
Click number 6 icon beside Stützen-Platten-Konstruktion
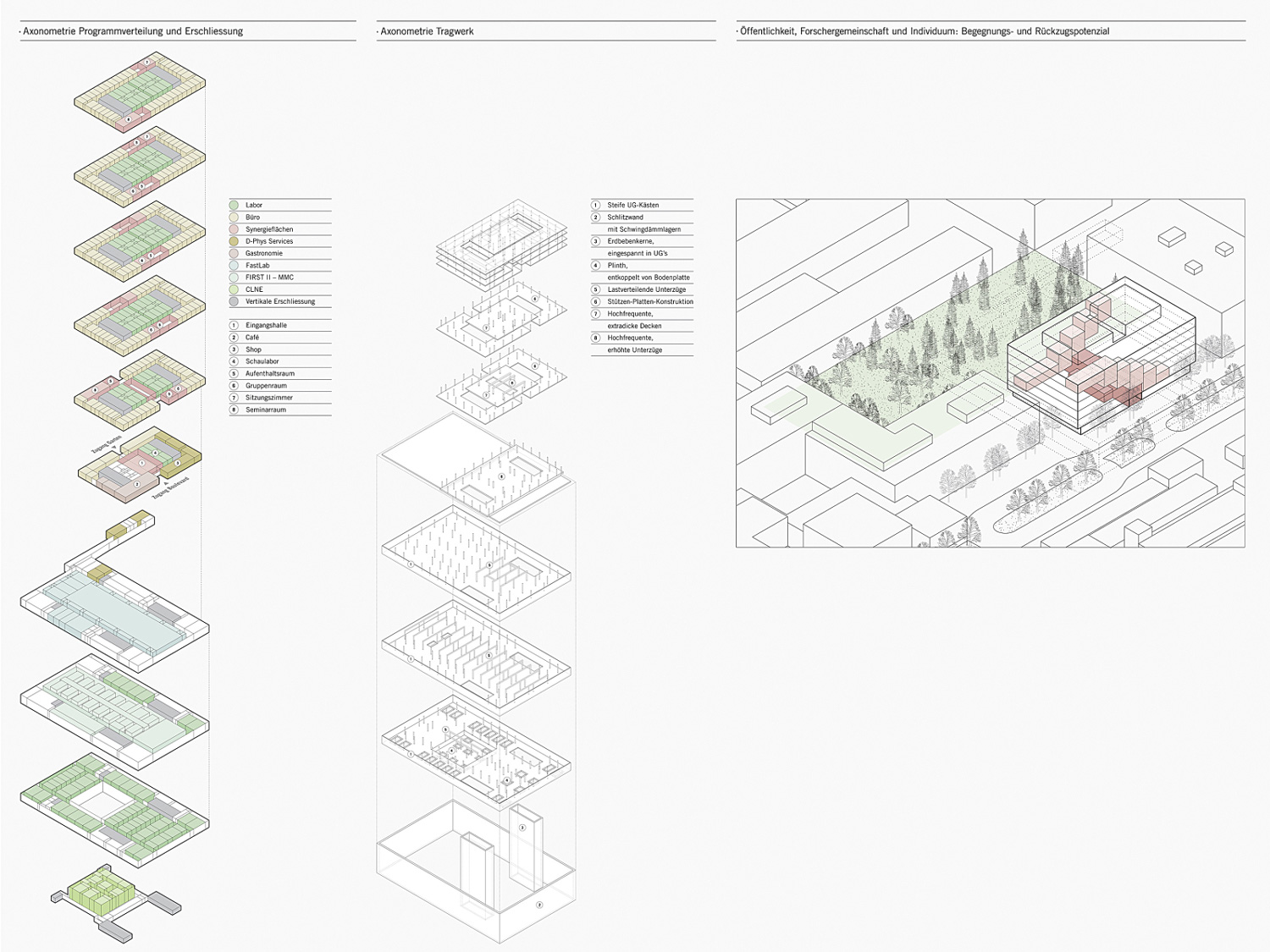point(596,301)
